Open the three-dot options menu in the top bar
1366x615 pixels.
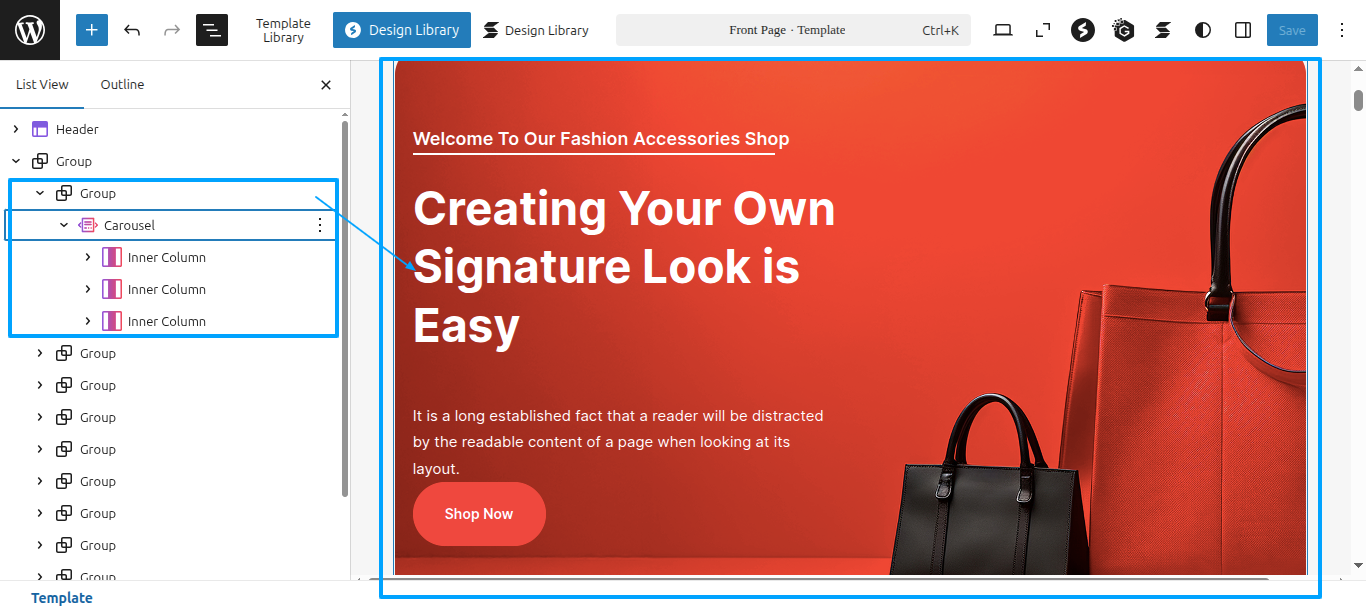[1342, 30]
